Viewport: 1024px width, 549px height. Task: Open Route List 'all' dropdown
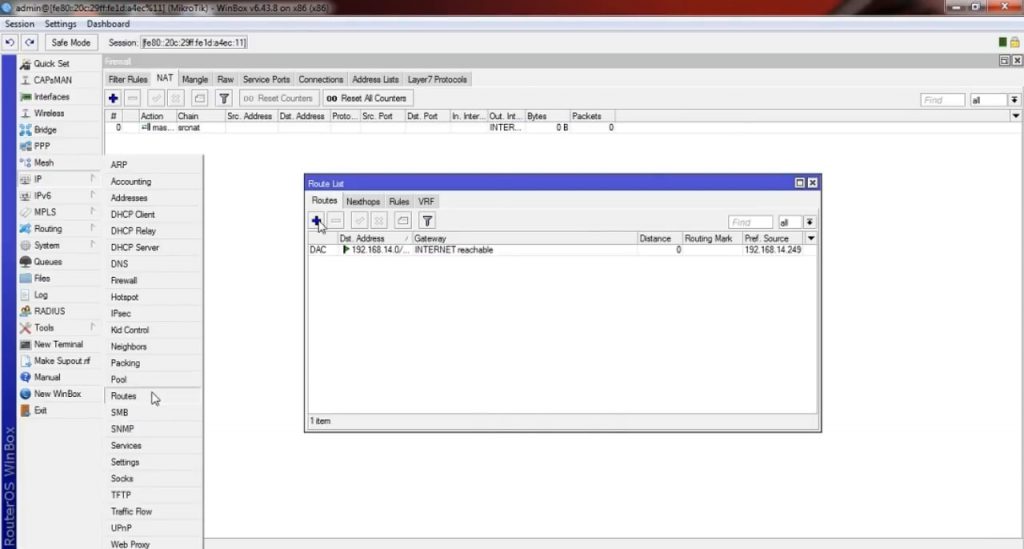809,223
